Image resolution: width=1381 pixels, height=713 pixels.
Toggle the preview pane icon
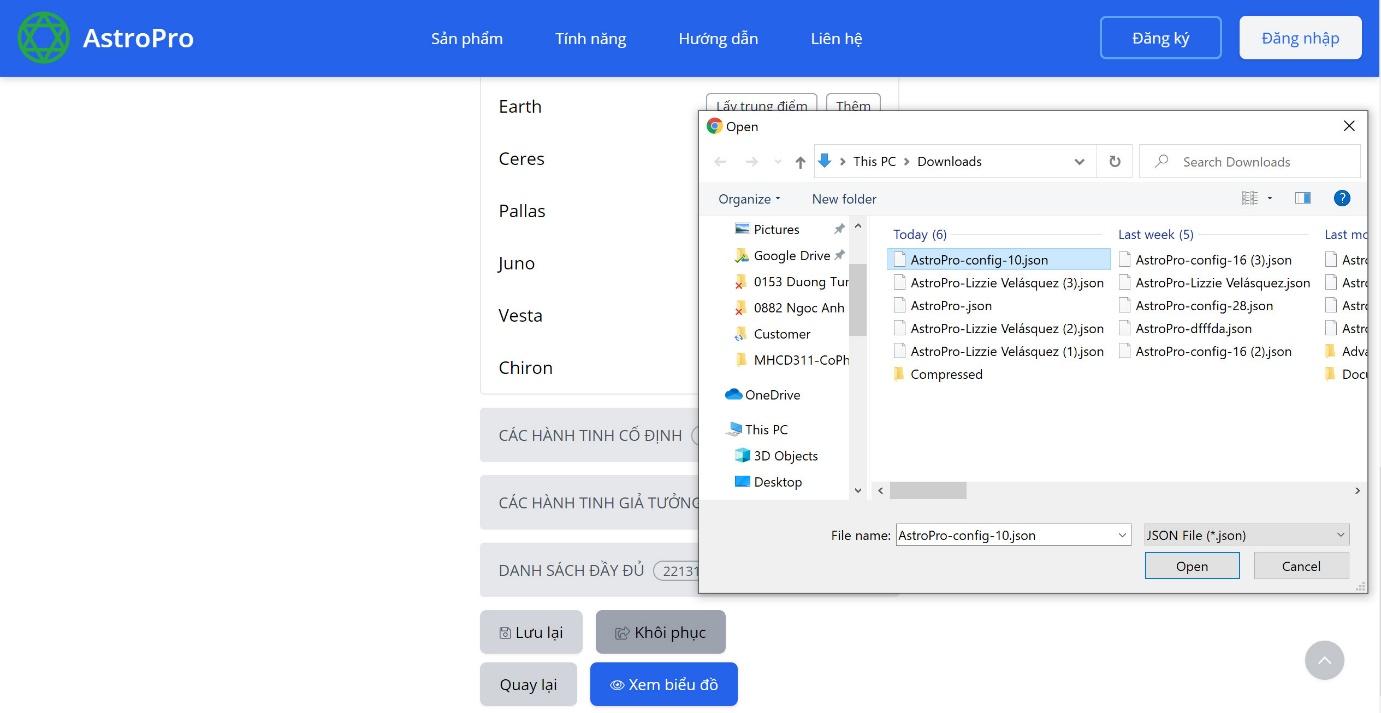coord(1302,198)
